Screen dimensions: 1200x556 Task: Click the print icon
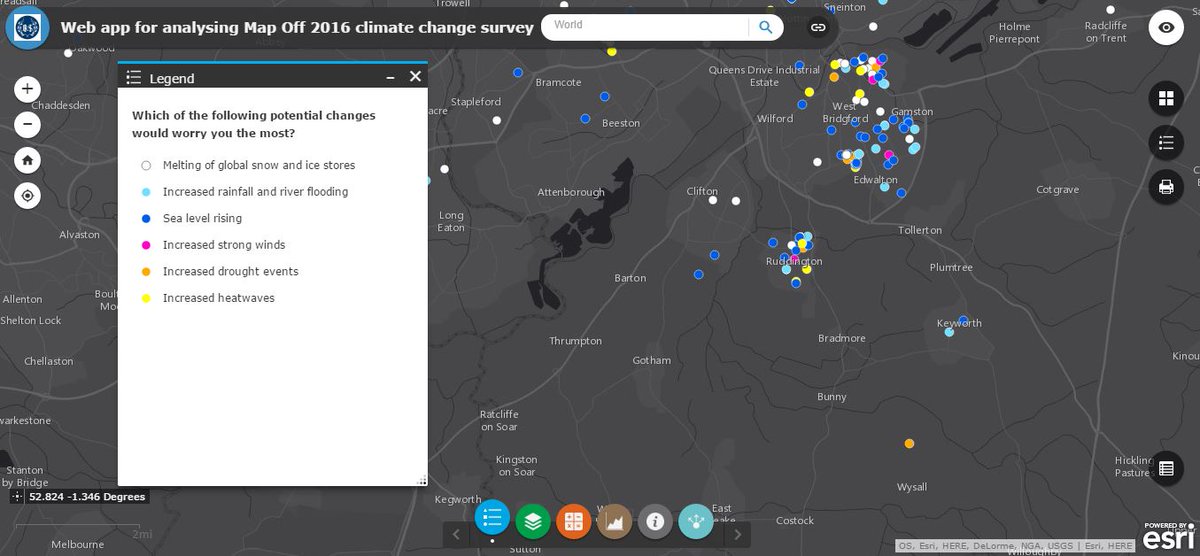coord(1166,186)
